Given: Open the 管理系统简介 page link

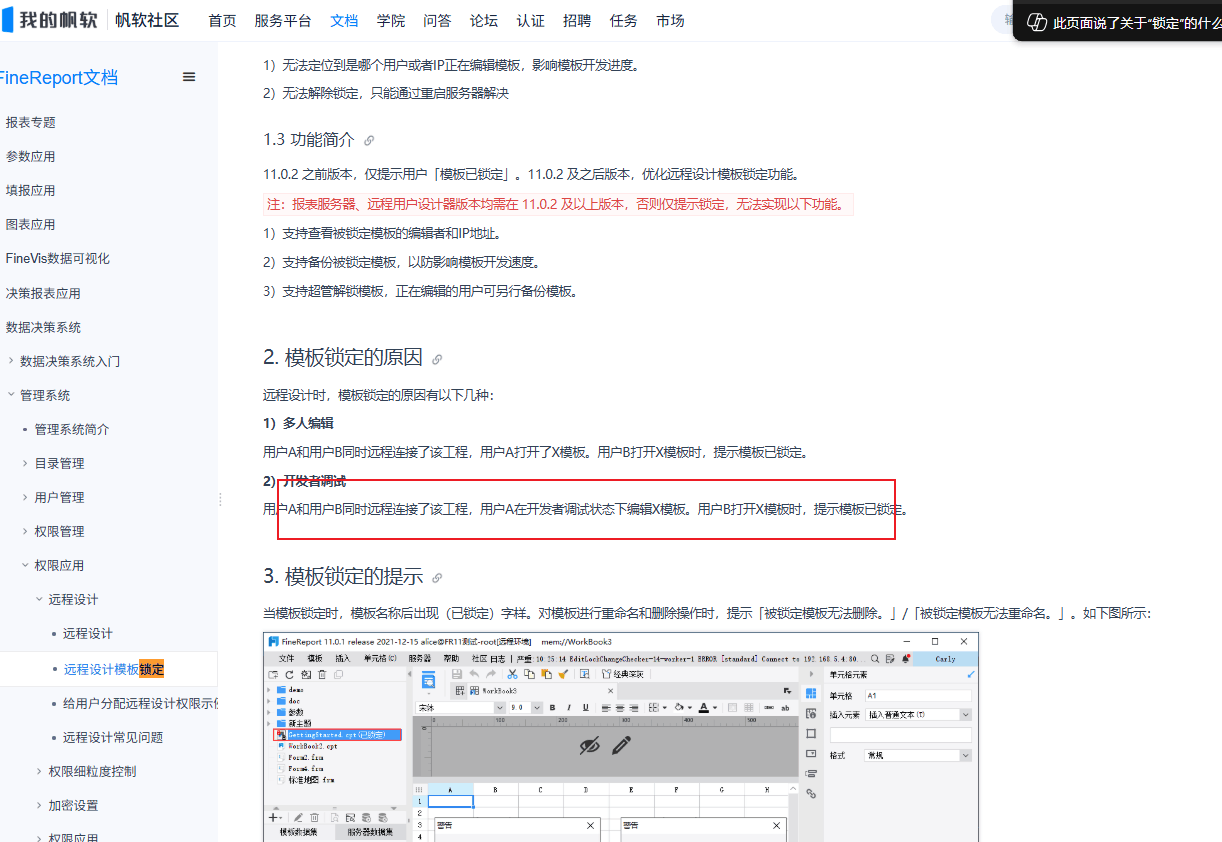Looking at the screenshot, I should [x=72, y=429].
